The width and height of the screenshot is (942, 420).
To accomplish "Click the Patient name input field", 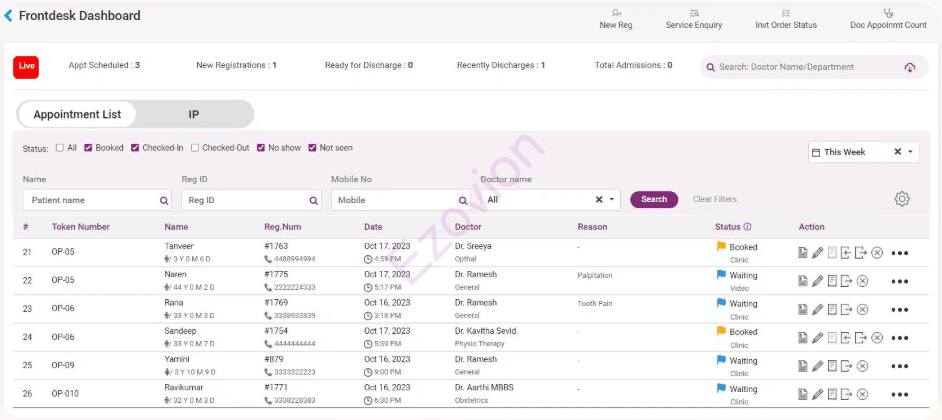I will pos(90,200).
